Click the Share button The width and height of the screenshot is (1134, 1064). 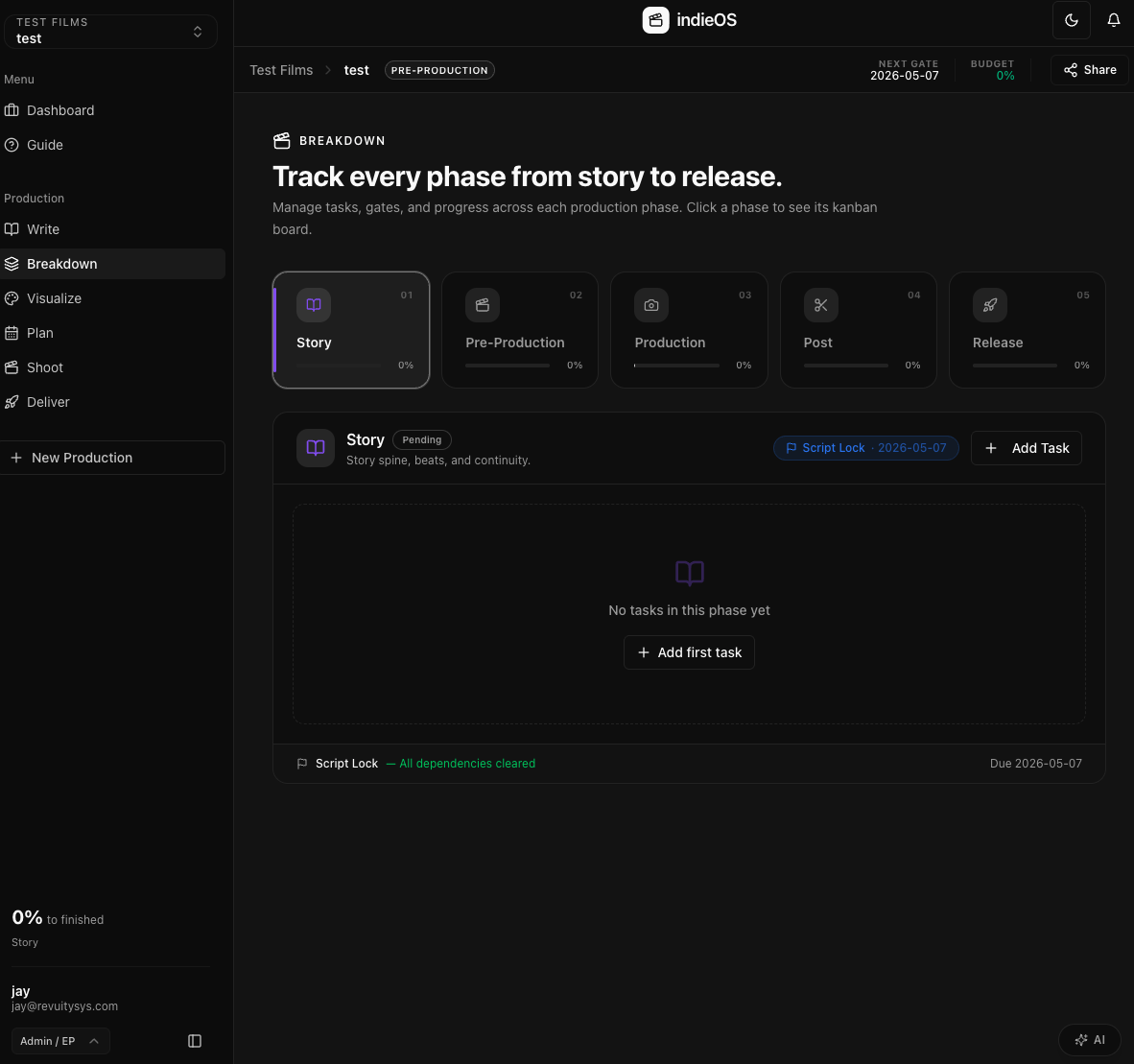pos(1089,70)
